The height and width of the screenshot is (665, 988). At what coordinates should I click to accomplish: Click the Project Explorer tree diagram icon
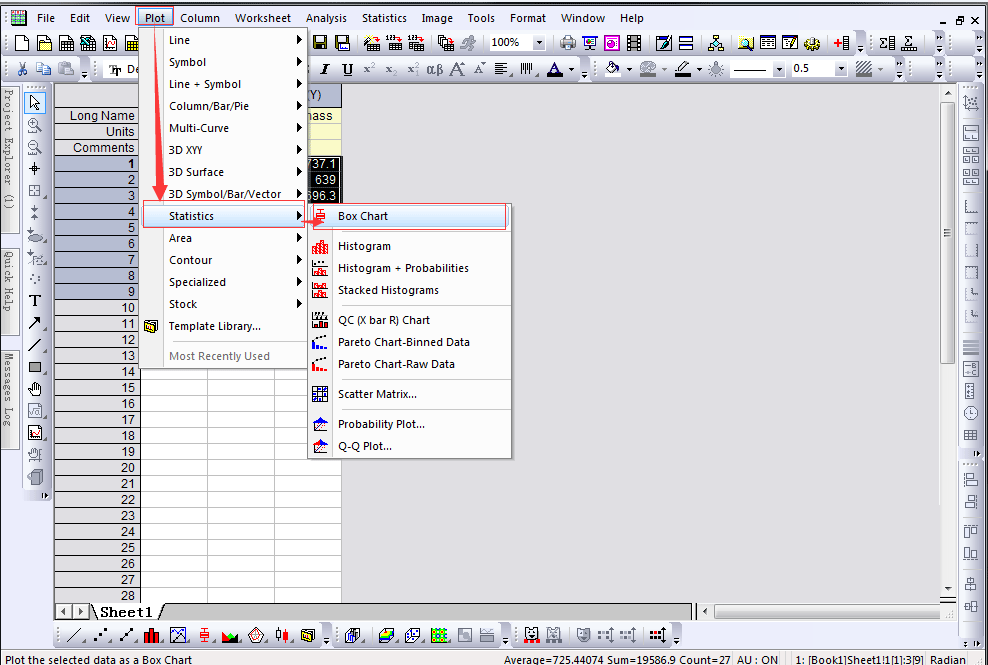click(x=716, y=43)
